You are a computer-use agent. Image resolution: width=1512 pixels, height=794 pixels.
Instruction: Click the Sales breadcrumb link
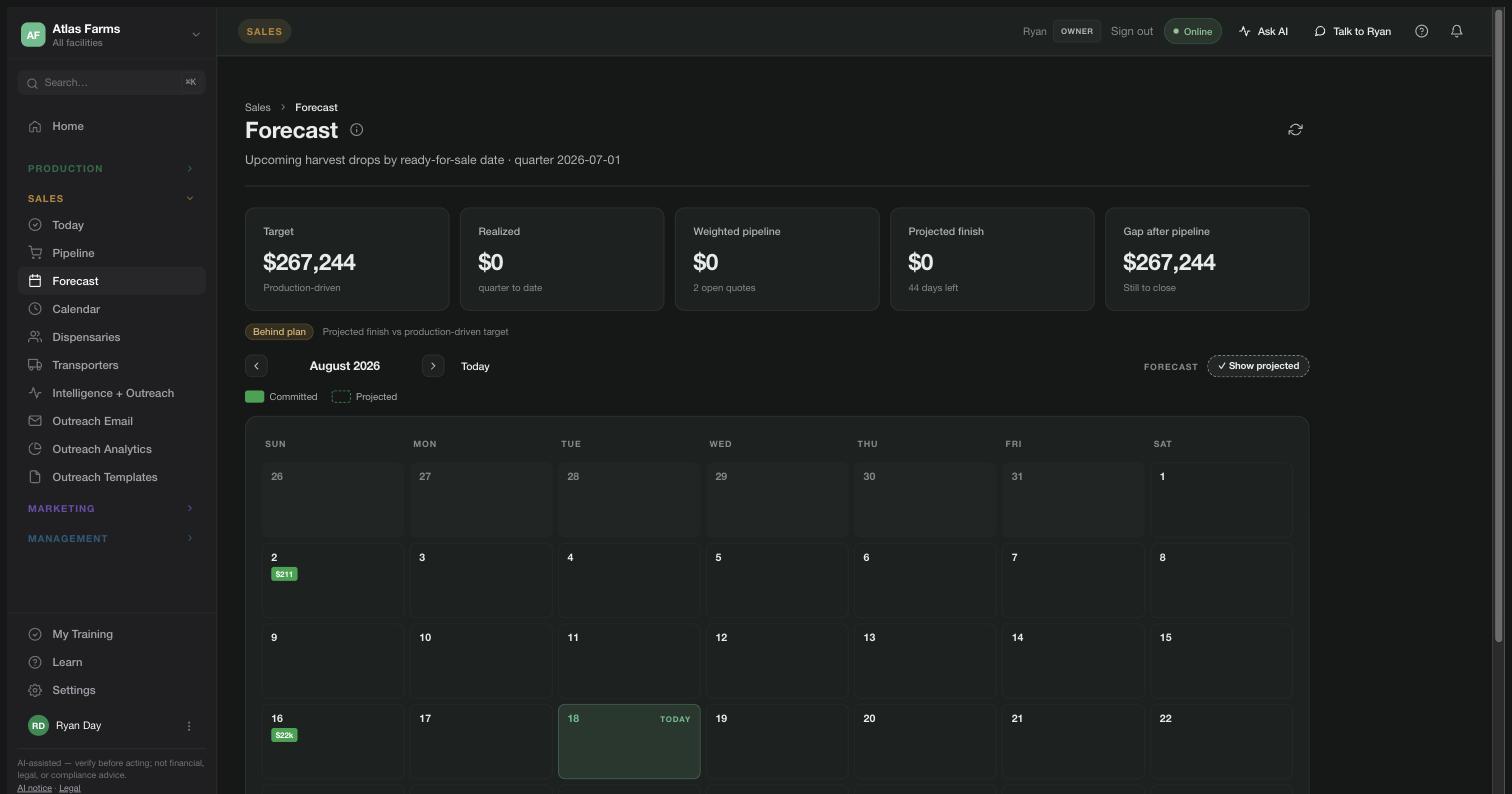258,107
